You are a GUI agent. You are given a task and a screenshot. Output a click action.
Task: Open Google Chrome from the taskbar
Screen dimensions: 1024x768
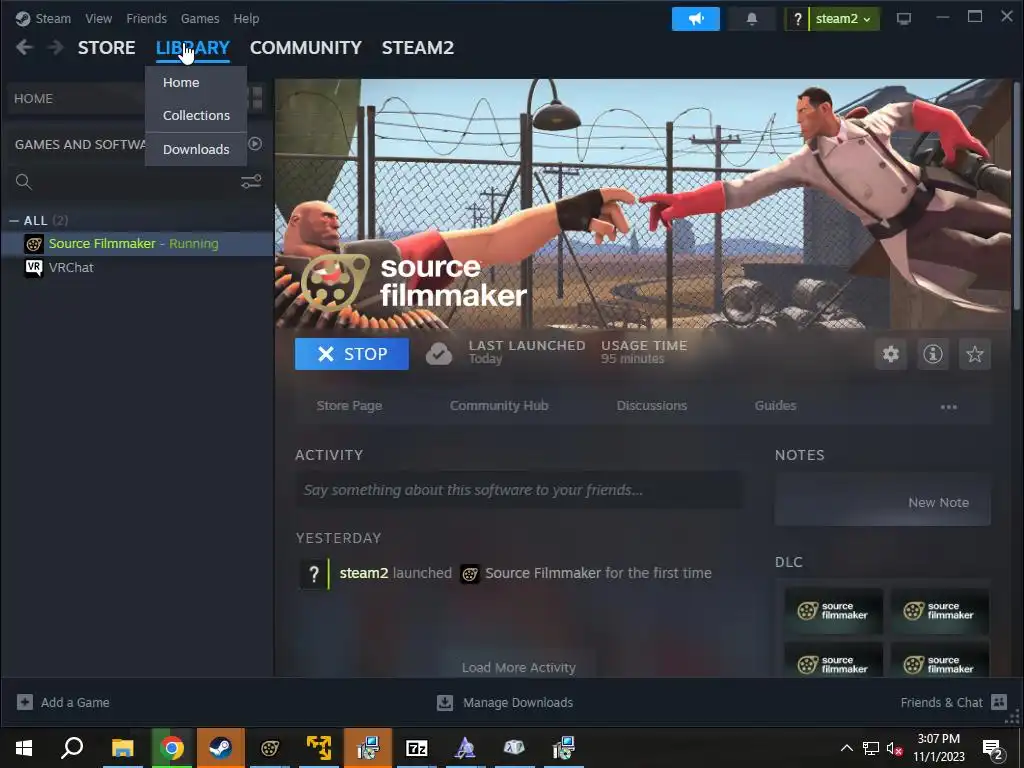point(172,747)
